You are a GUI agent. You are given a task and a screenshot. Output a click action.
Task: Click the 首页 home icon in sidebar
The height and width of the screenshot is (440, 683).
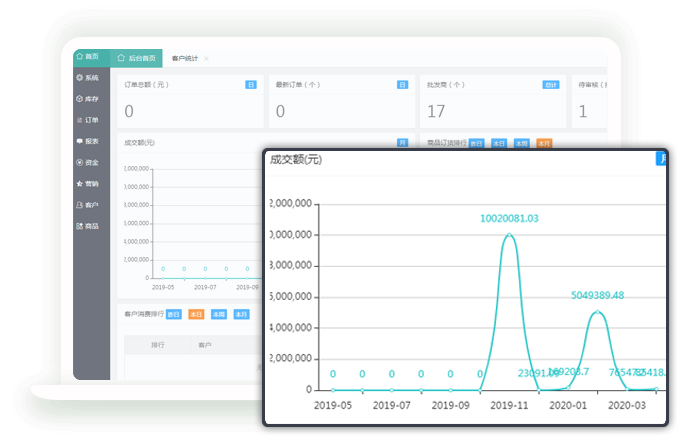pyautogui.click(x=88, y=56)
